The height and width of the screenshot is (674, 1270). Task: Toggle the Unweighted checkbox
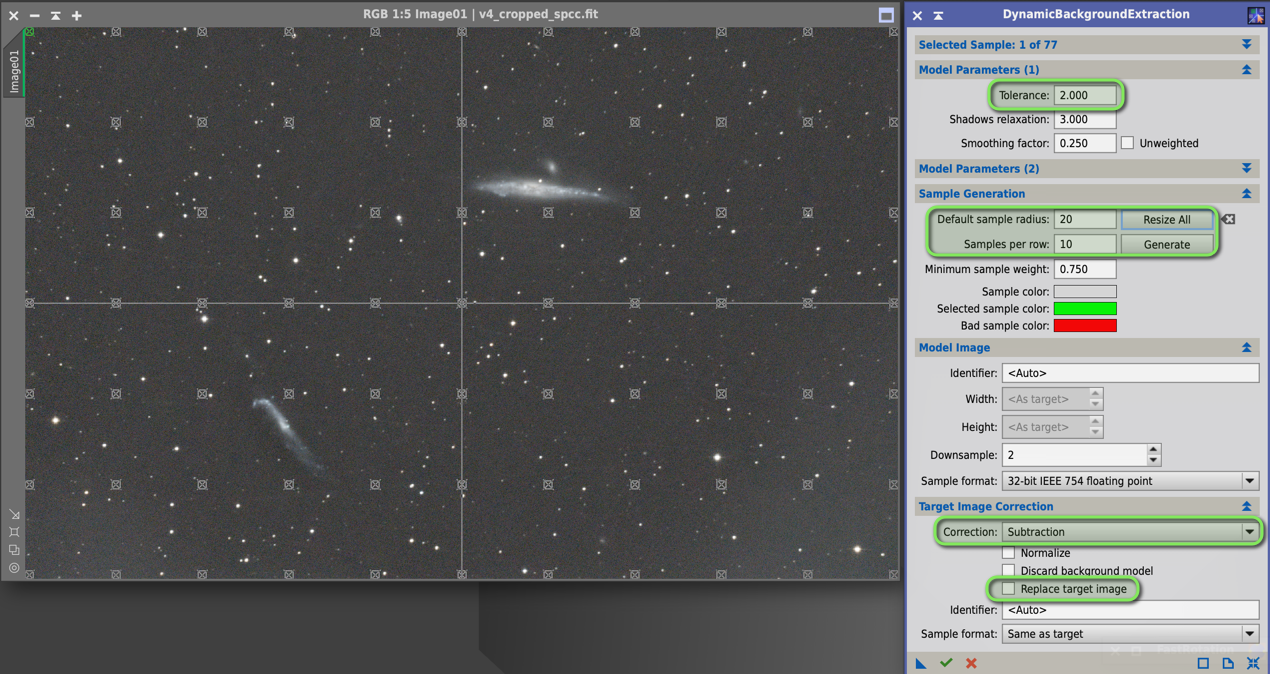tap(1127, 143)
